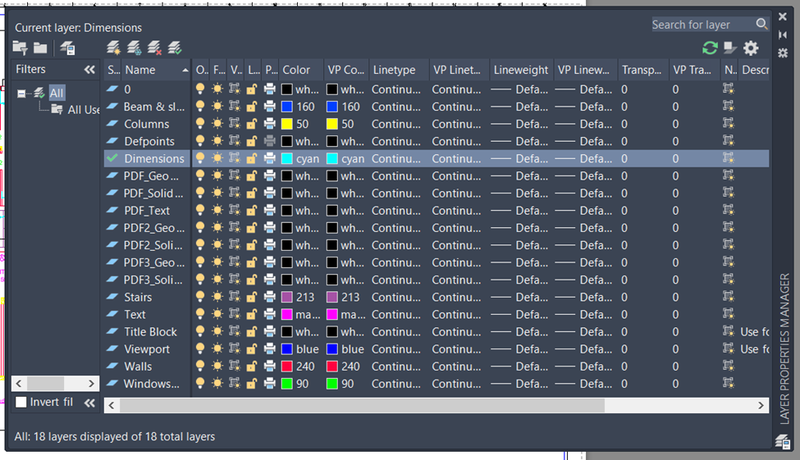Change Columns yellow color swatch

287,124
